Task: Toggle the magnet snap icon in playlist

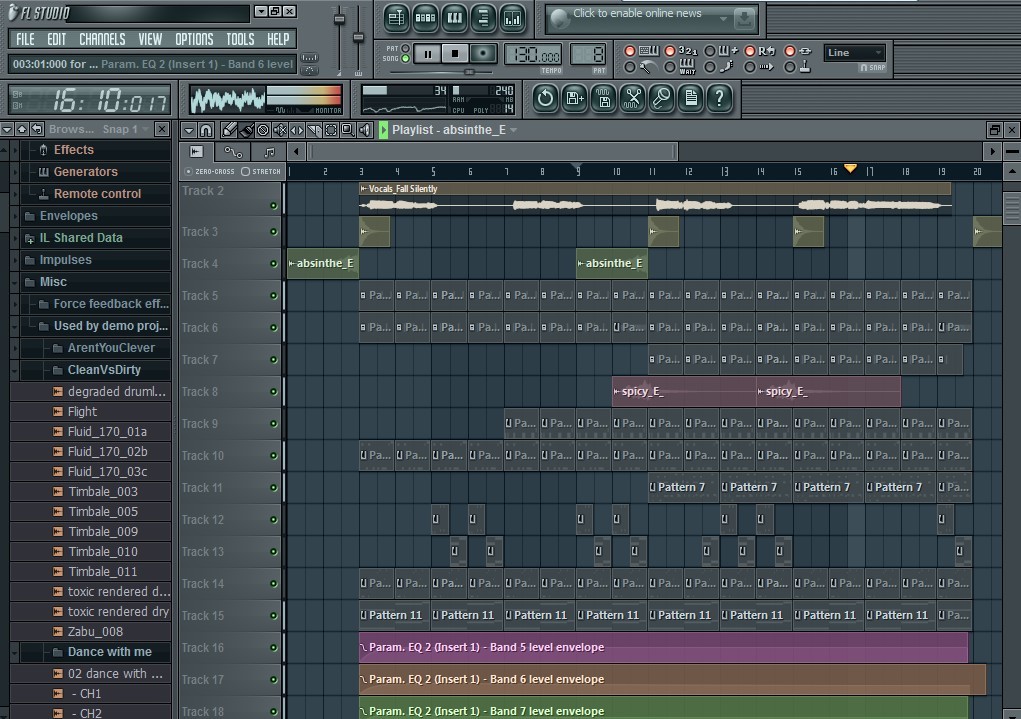Action: (x=206, y=130)
